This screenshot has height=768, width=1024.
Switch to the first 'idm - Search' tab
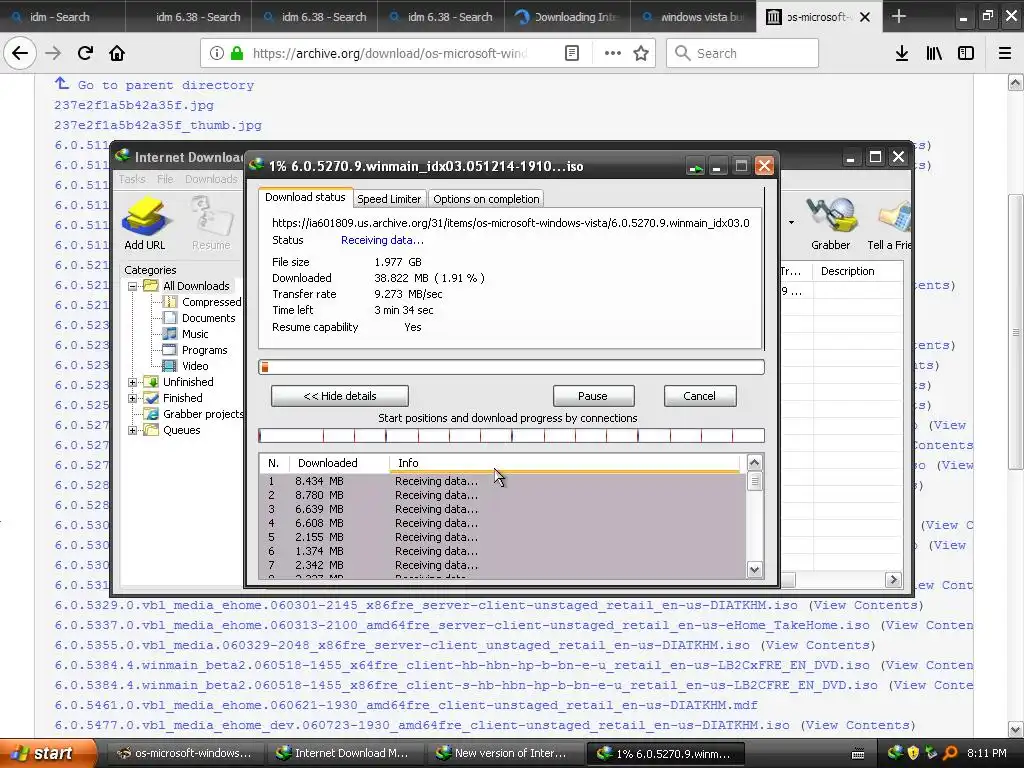point(60,17)
